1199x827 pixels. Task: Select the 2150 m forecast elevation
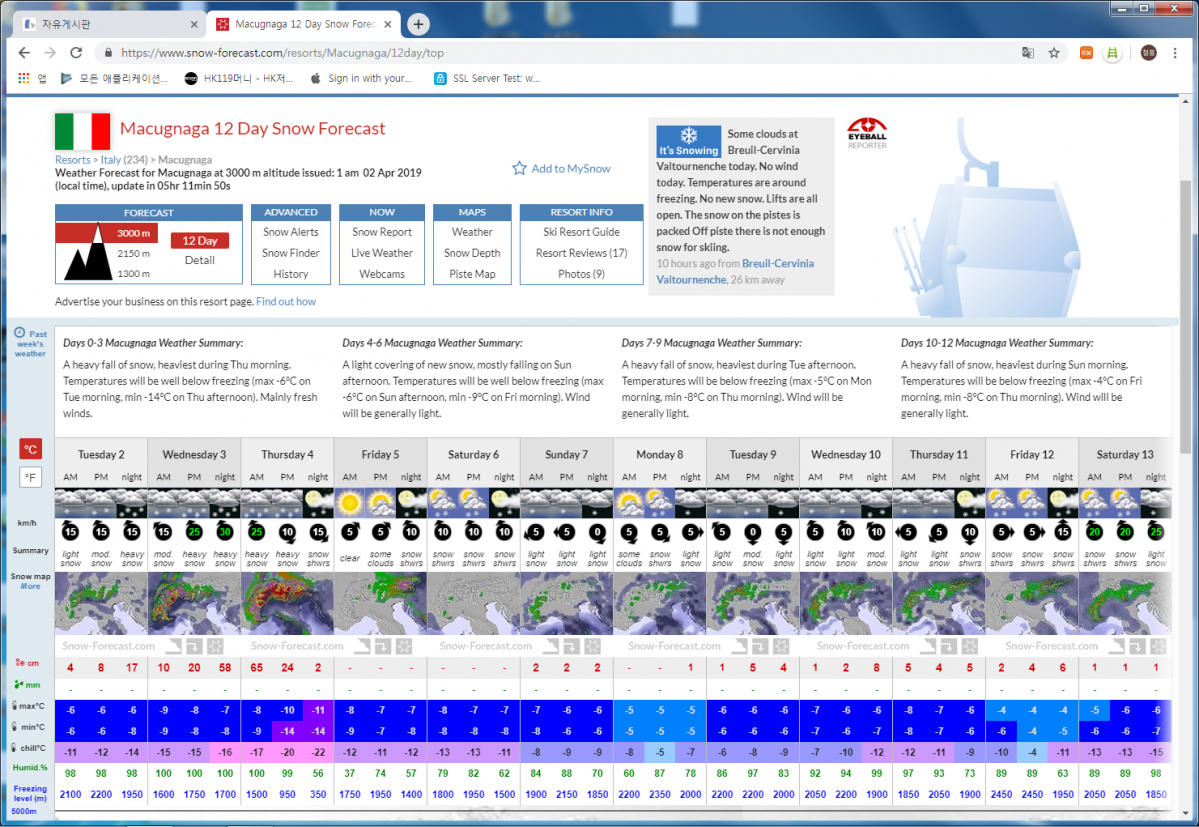pos(133,253)
